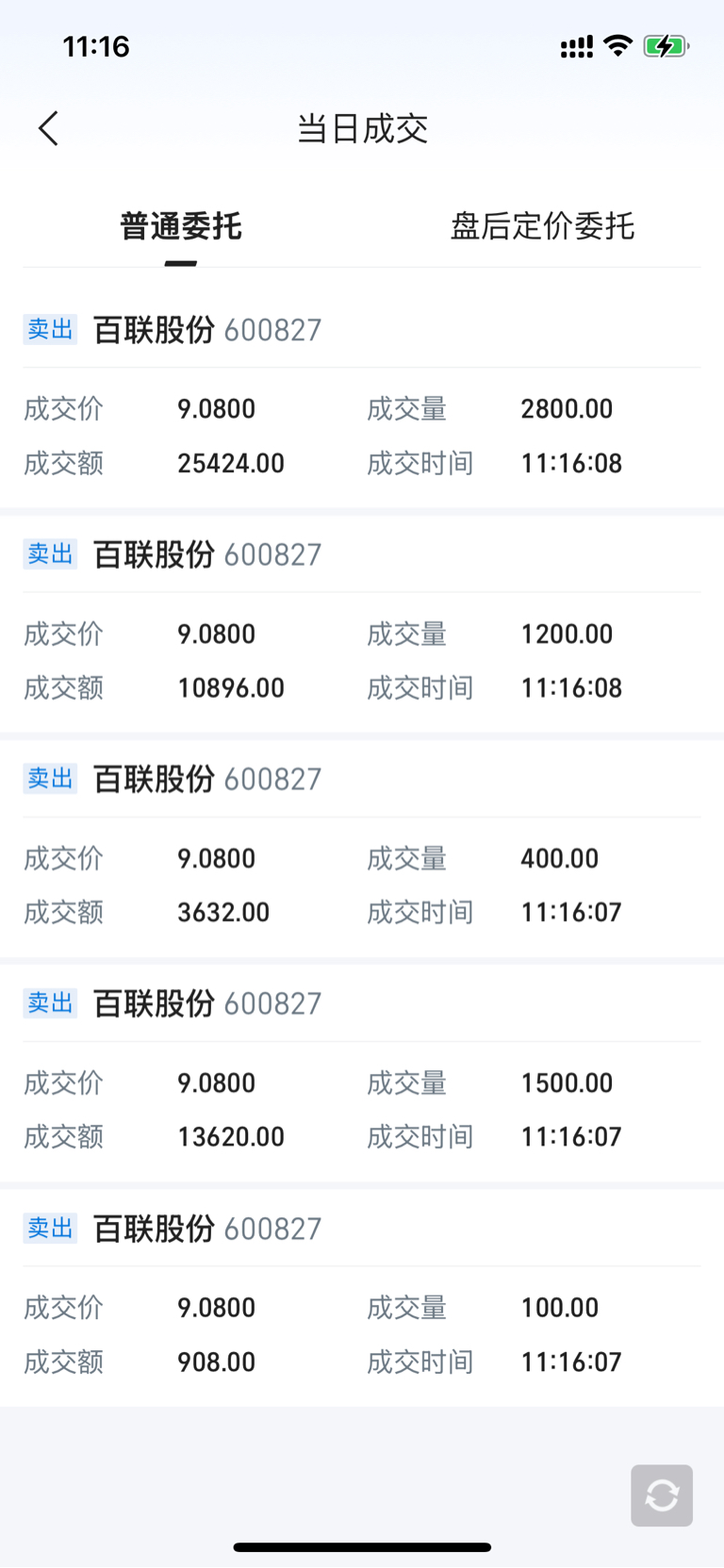Switch to the 盘后定价委托 tab
The height and width of the screenshot is (1568, 724).
(542, 226)
